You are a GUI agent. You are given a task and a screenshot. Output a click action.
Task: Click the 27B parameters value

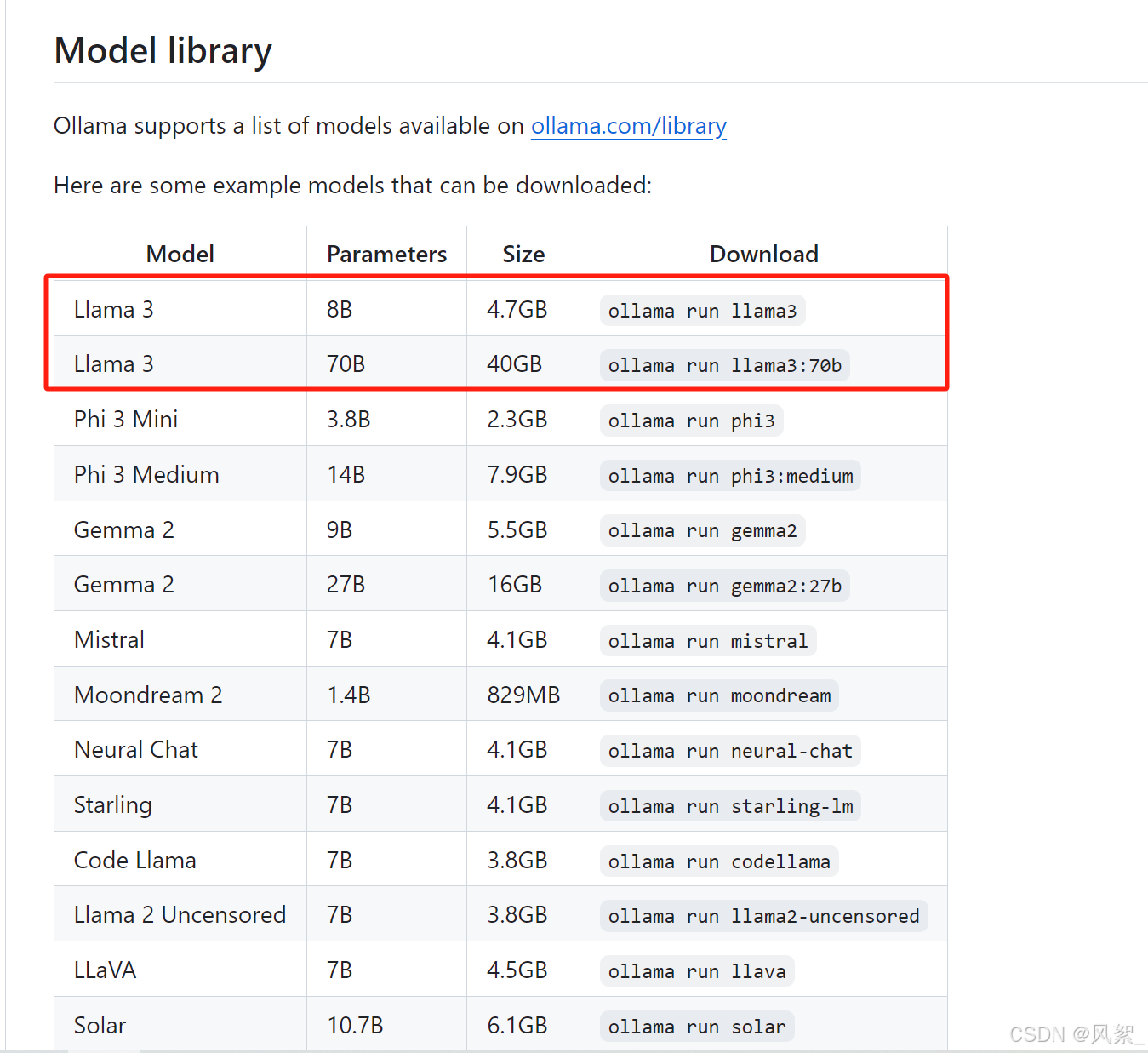point(346,584)
